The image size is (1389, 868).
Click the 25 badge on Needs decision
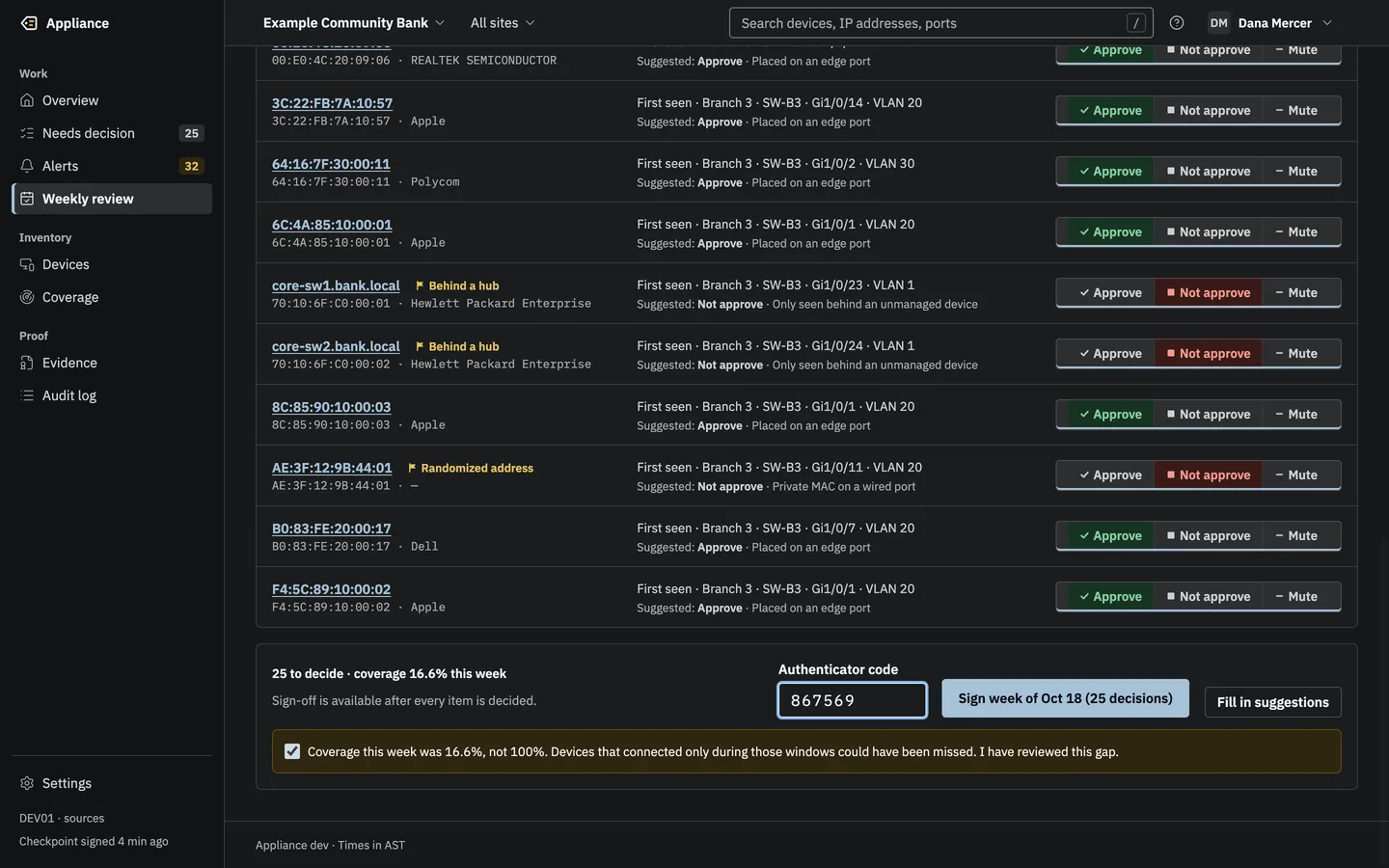click(x=191, y=133)
